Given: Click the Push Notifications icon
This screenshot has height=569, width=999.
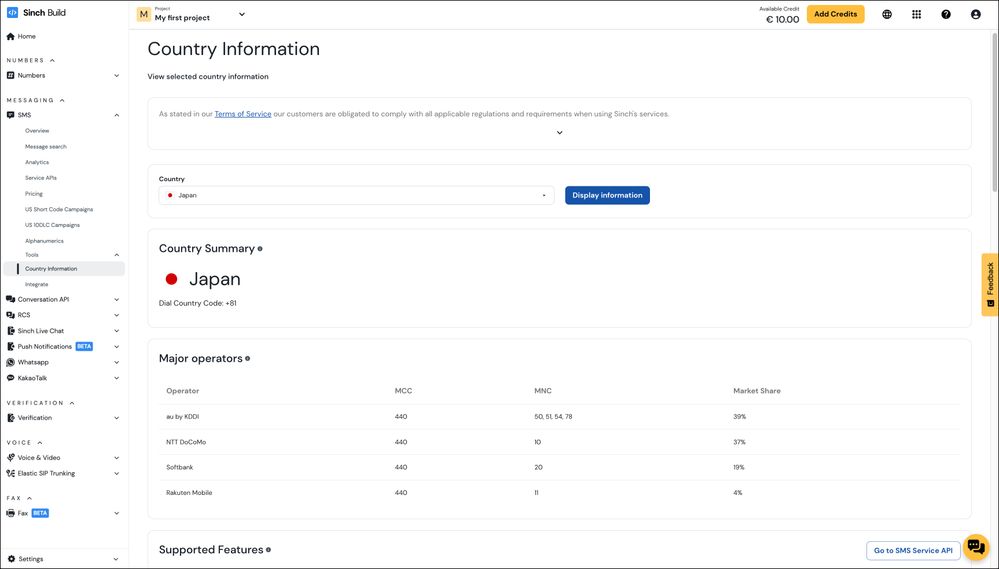Looking at the screenshot, I should click(x=10, y=347).
